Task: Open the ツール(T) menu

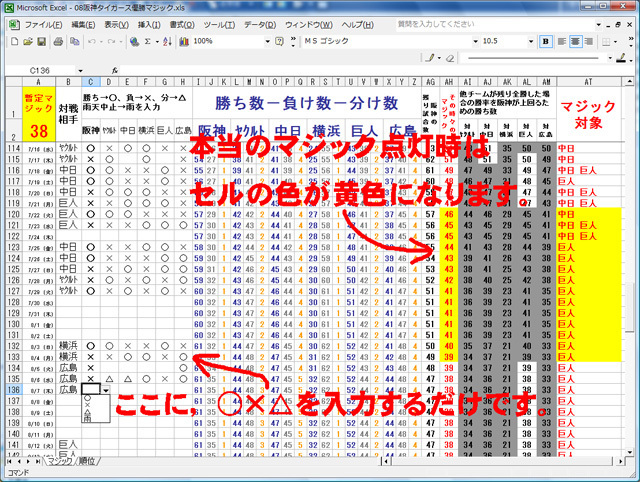Action: [219, 25]
